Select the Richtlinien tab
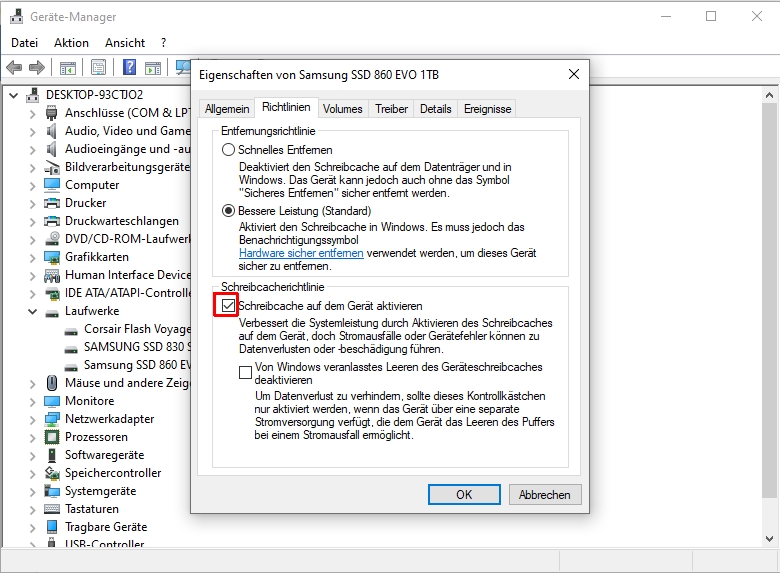Image resolution: width=780 pixels, height=573 pixels. click(x=286, y=107)
